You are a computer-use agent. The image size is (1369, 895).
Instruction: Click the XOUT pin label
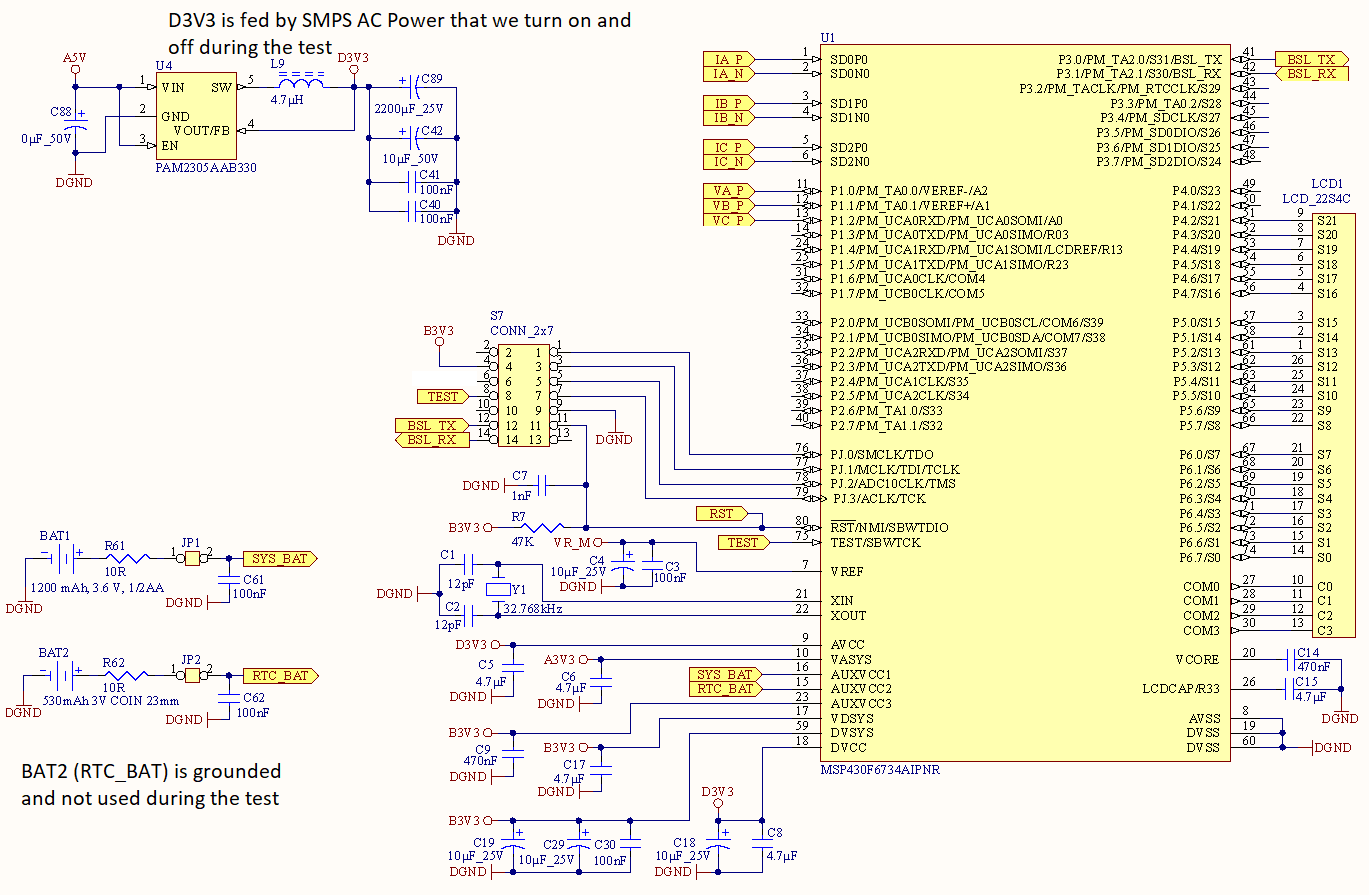[848, 616]
